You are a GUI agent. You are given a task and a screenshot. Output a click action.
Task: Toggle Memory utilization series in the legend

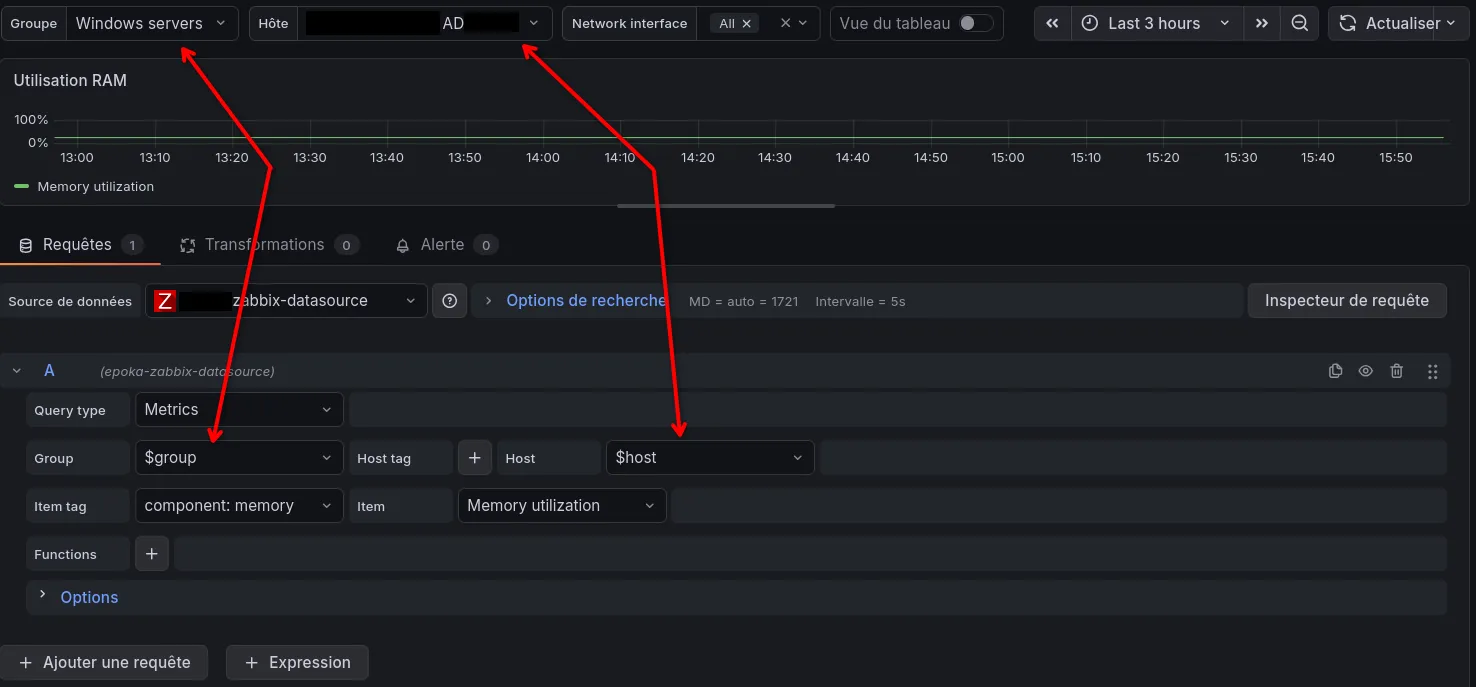pos(95,187)
